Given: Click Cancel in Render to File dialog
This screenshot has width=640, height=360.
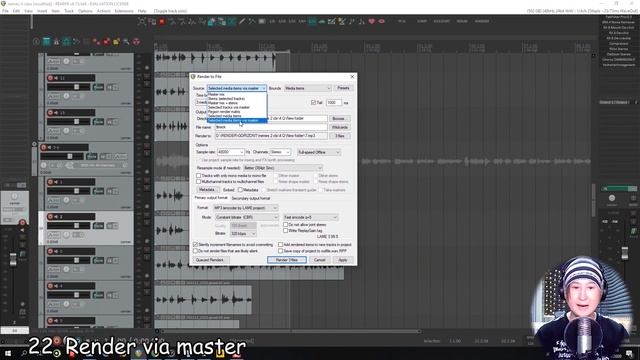Looking at the screenshot, I should (320, 260).
